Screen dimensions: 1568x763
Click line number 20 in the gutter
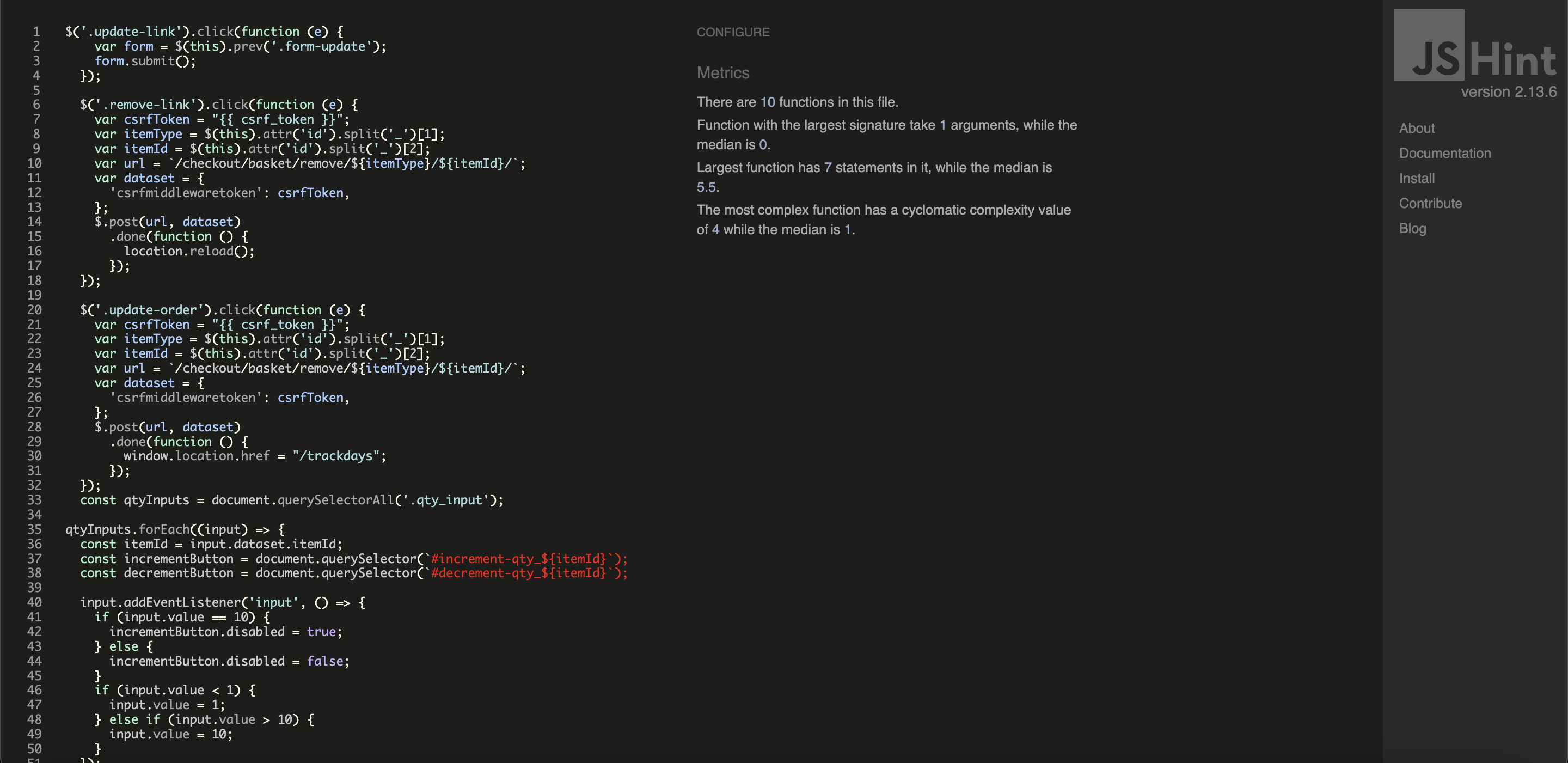[x=34, y=309]
